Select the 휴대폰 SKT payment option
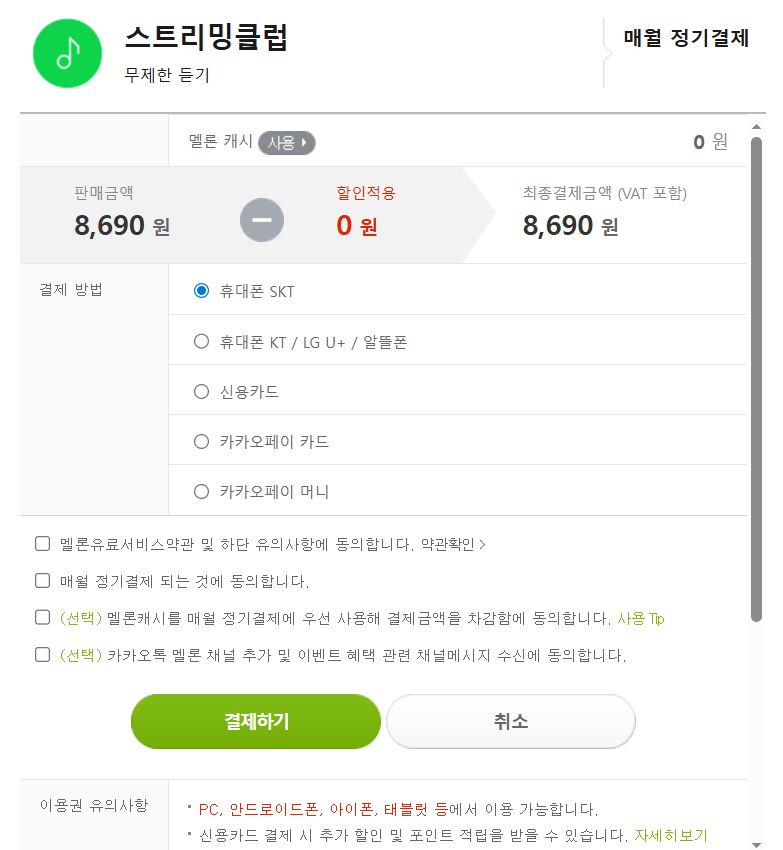 [201, 291]
